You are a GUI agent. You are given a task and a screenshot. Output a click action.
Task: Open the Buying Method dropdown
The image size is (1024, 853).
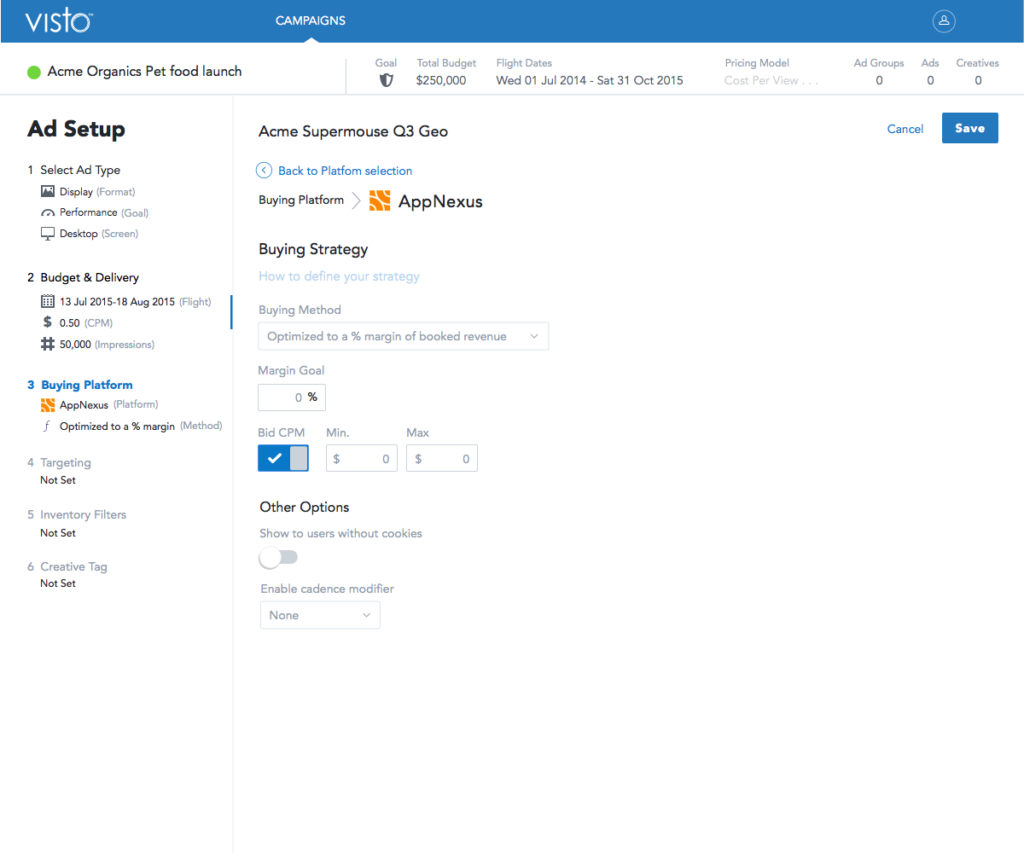[x=403, y=336]
